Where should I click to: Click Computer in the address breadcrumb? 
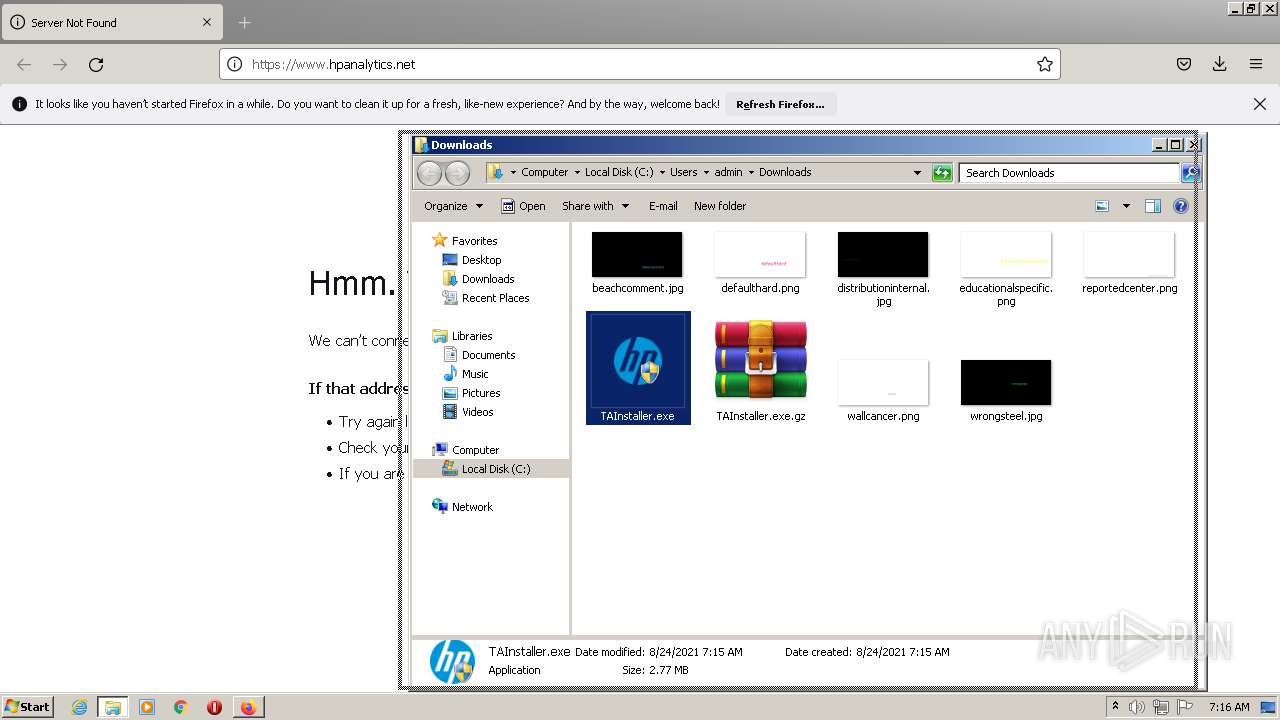pyautogui.click(x=544, y=172)
